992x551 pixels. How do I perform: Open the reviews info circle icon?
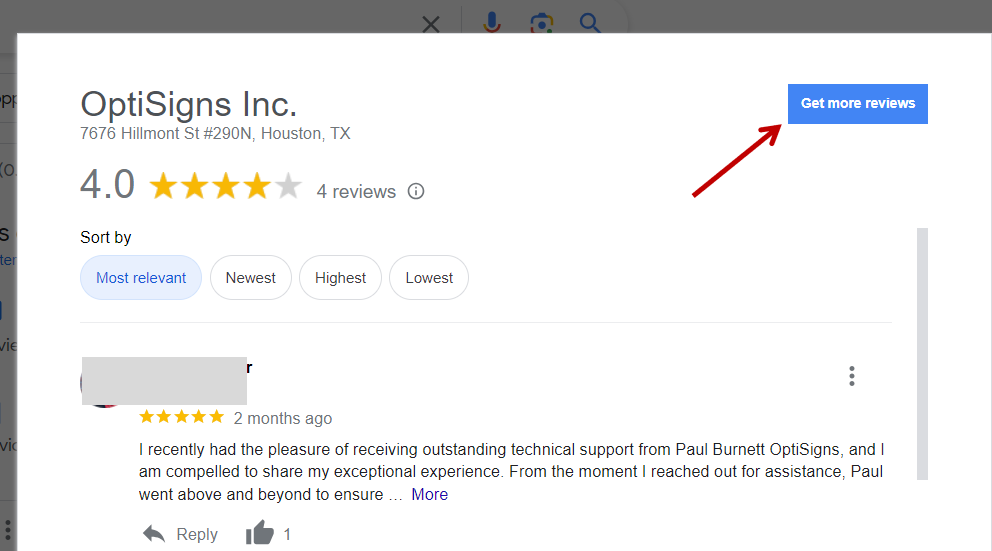point(416,191)
